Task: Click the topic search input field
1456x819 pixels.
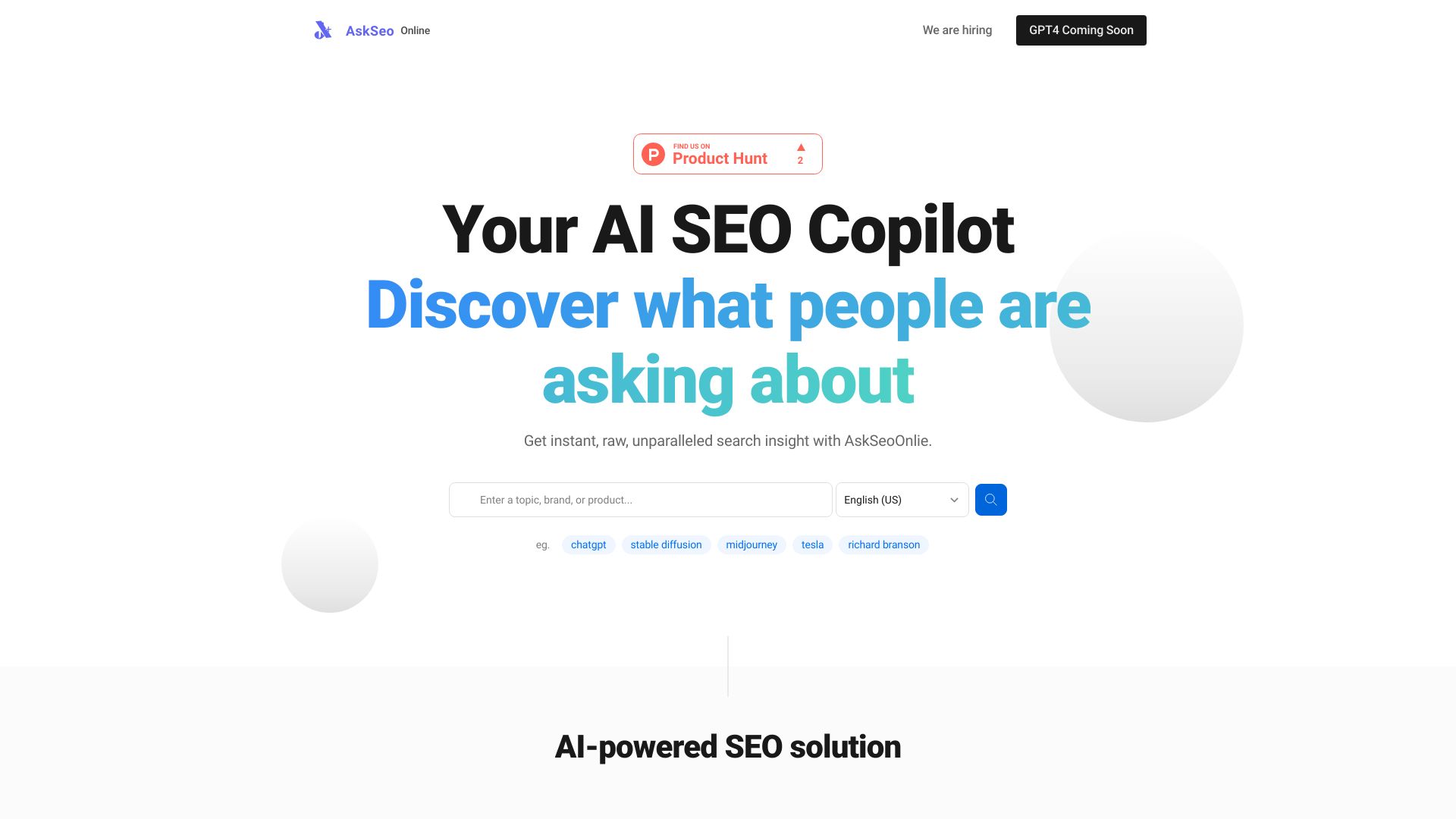Action: [640, 499]
